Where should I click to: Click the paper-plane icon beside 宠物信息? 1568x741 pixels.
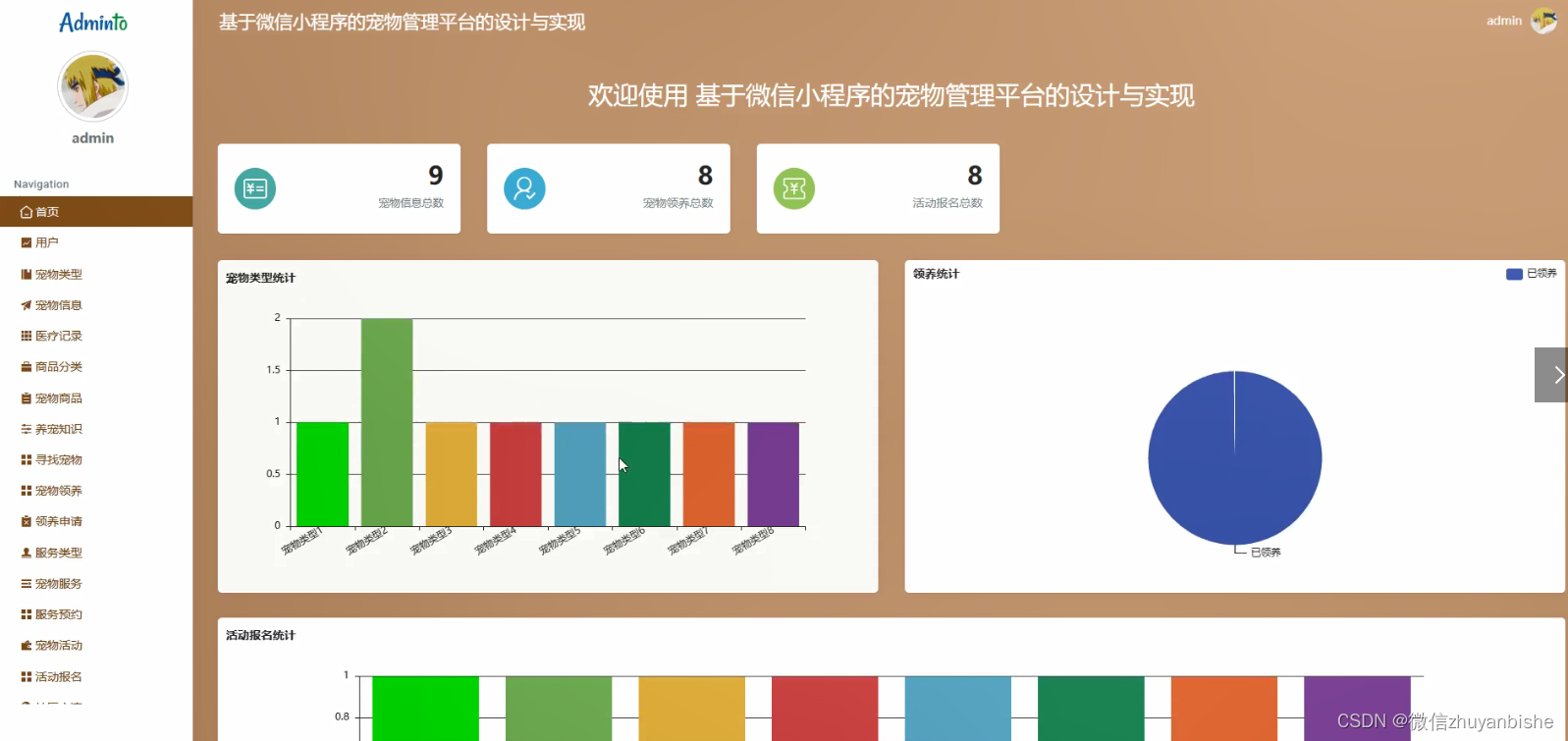tap(27, 305)
